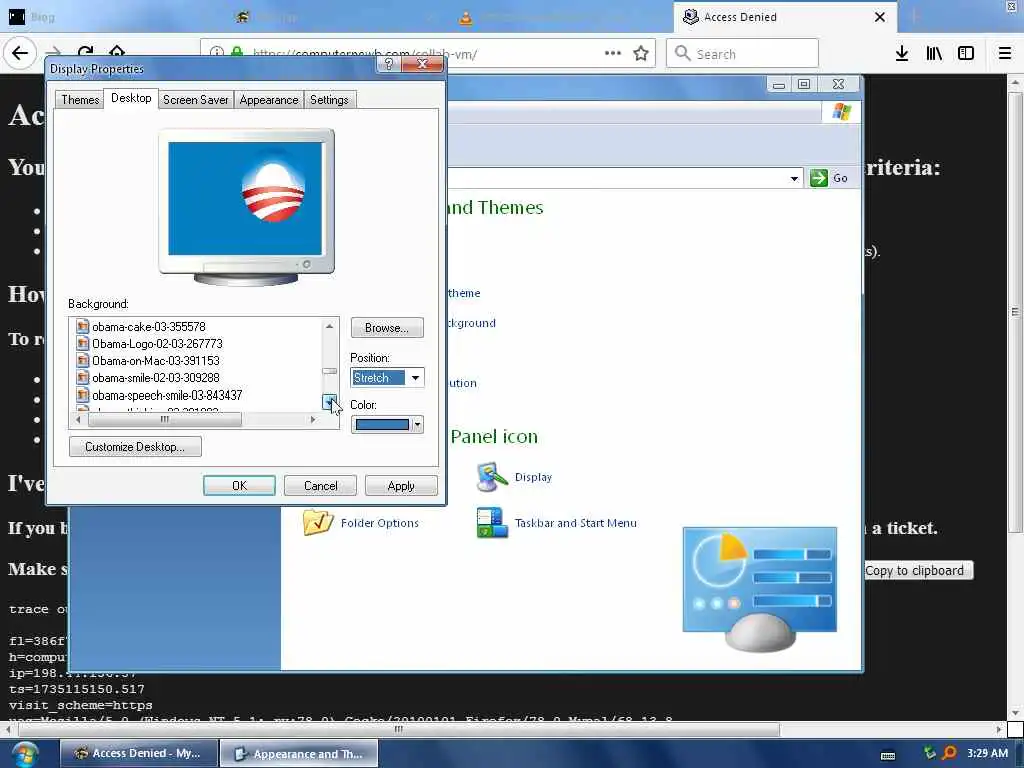1024x768 pixels.
Task: Click the Apply button
Action: click(x=401, y=486)
